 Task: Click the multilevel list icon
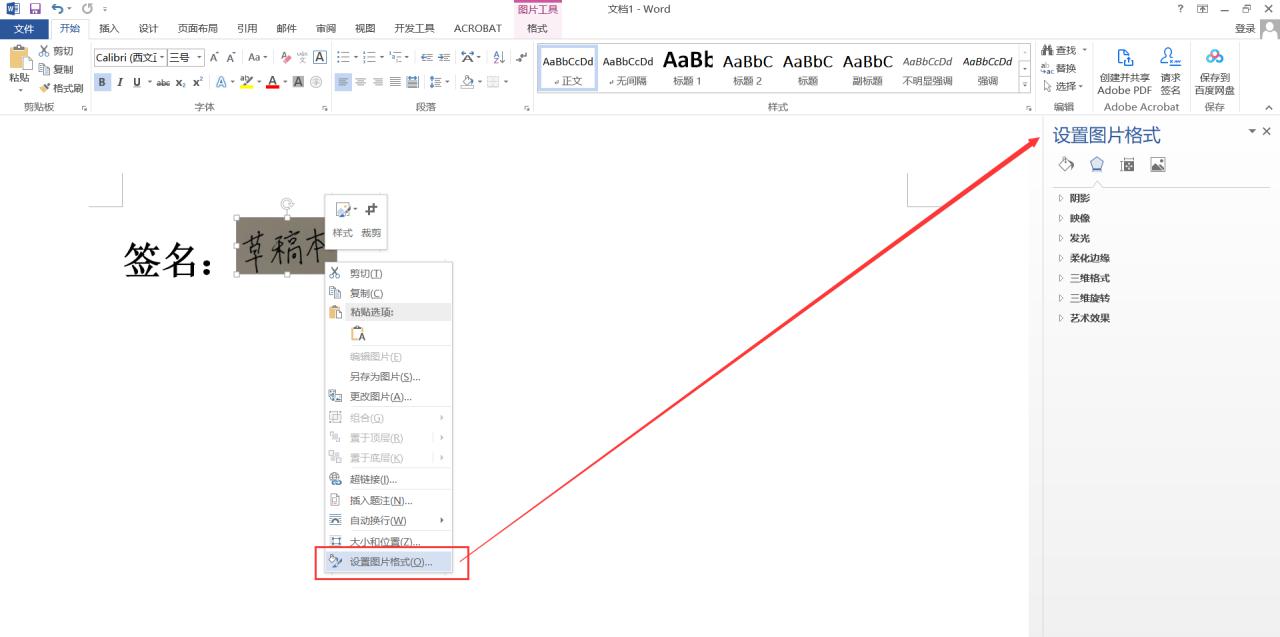[x=396, y=57]
